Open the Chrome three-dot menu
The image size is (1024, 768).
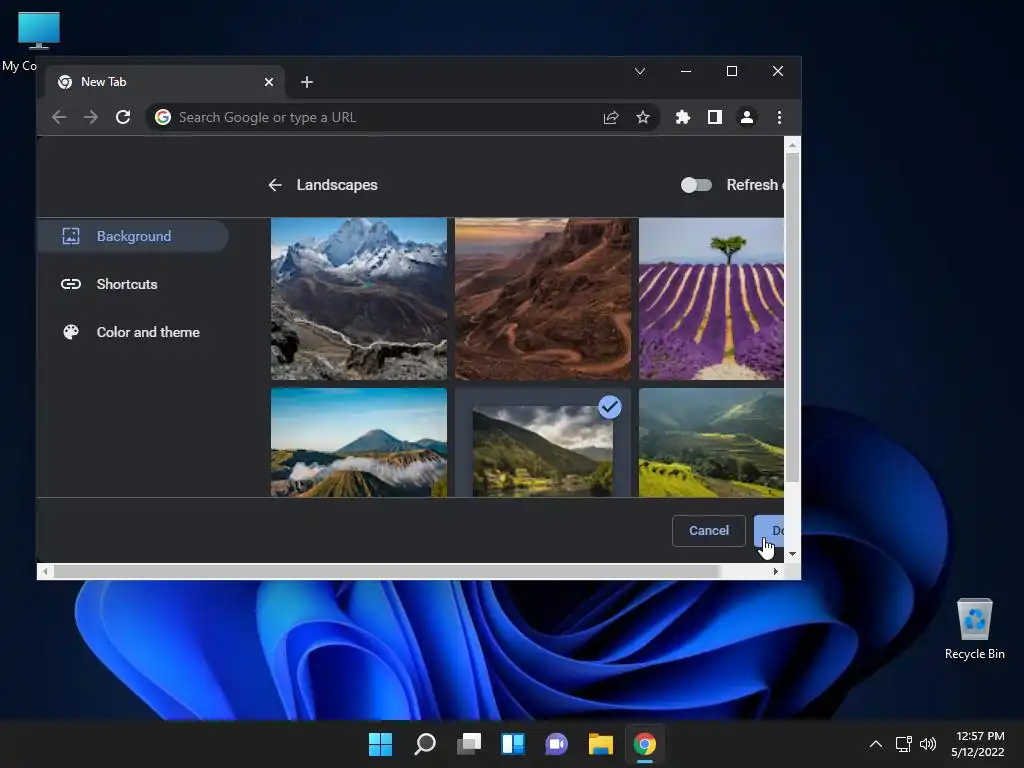(x=779, y=118)
